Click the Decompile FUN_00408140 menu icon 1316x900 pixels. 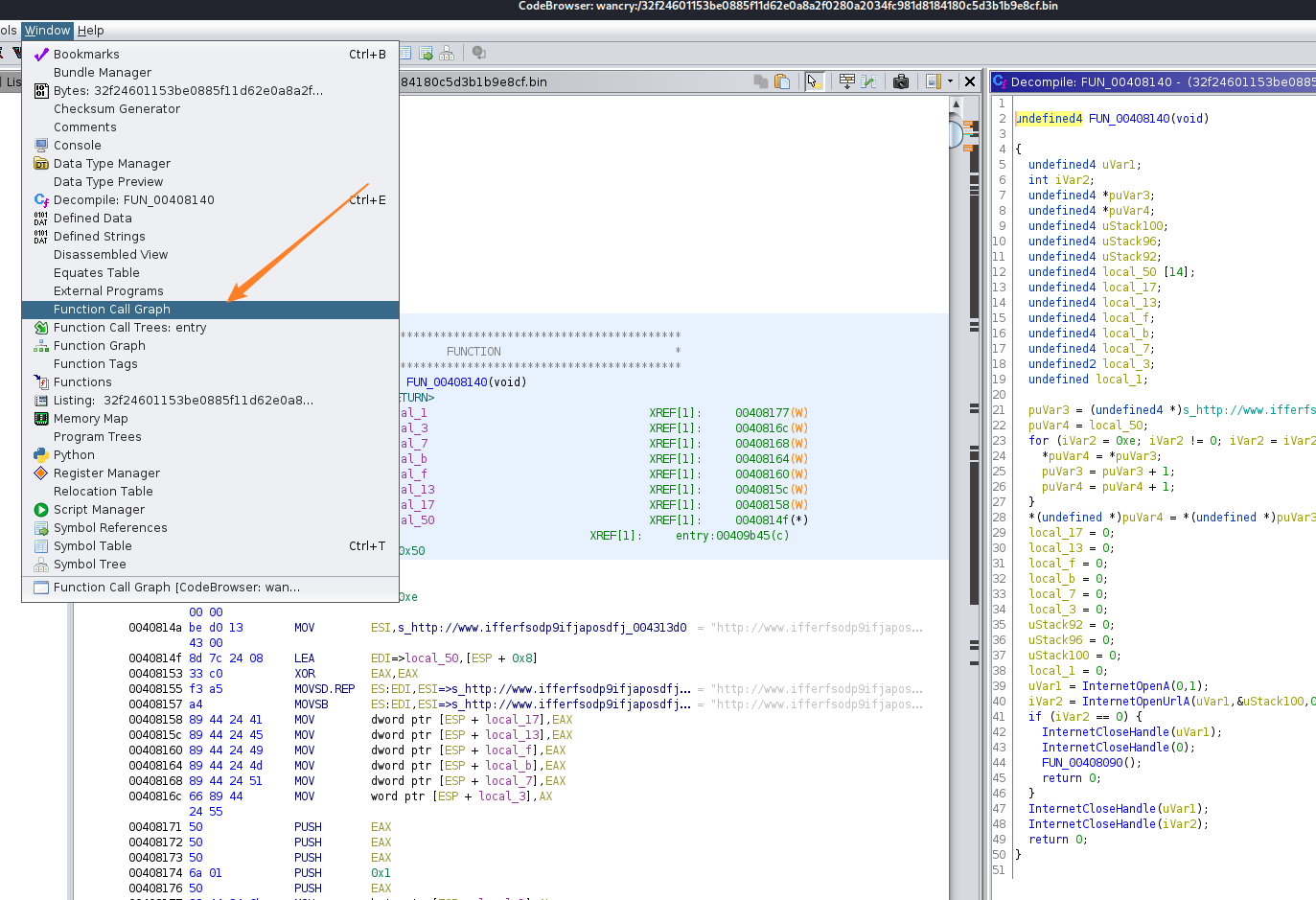(x=41, y=200)
